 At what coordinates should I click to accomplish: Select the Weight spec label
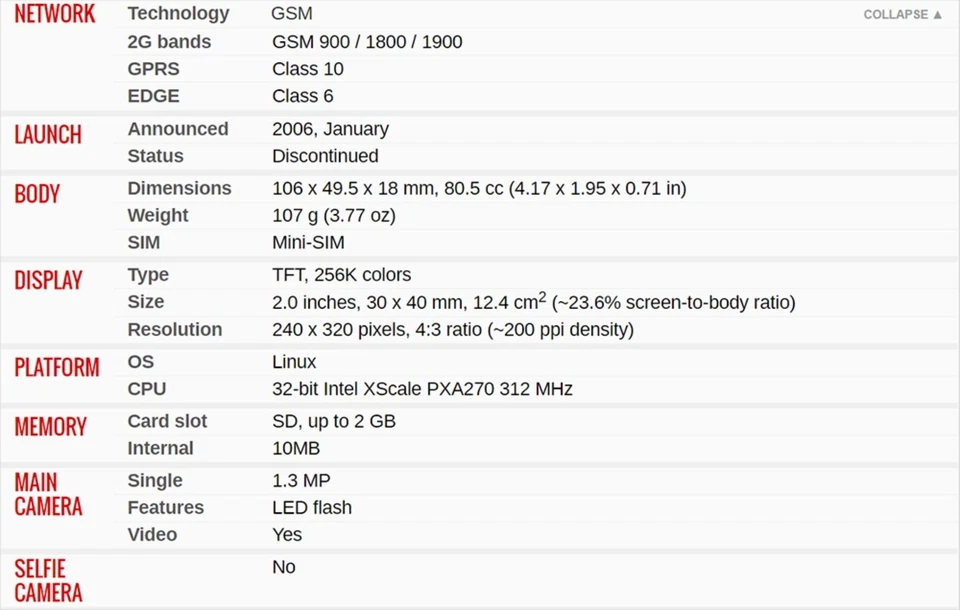click(157, 215)
